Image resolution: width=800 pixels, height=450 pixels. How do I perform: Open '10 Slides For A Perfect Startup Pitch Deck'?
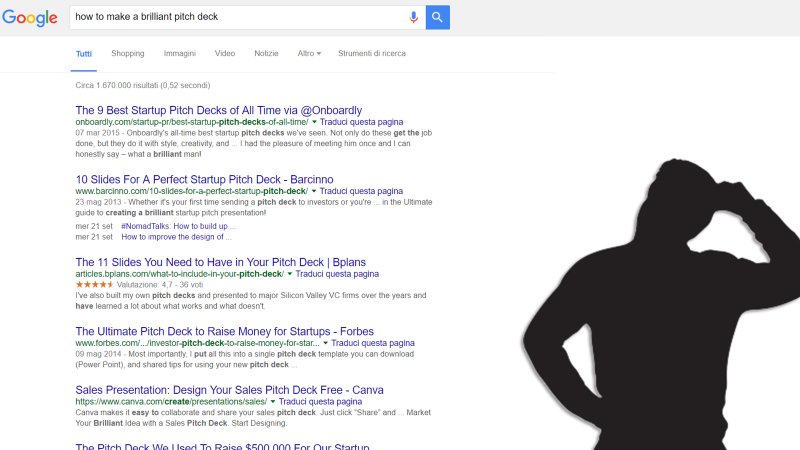204,180
